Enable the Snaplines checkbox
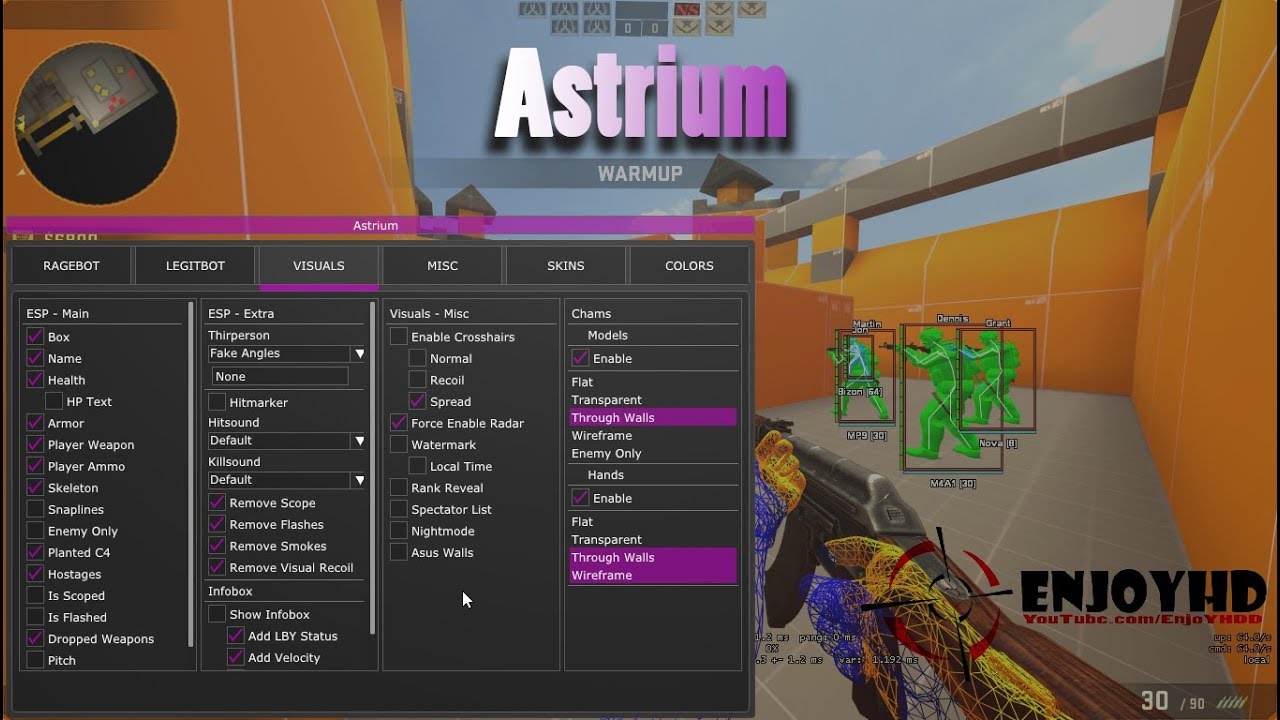The width and height of the screenshot is (1280, 720). 35,509
